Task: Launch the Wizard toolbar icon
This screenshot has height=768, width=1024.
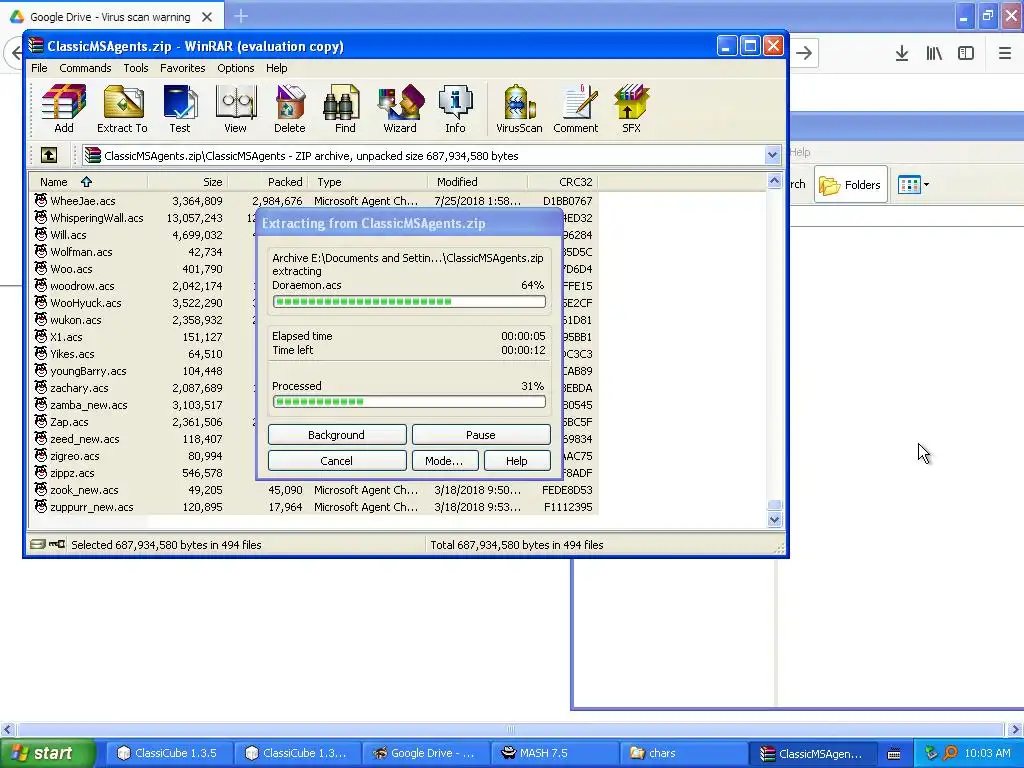Action: [x=400, y=108]
